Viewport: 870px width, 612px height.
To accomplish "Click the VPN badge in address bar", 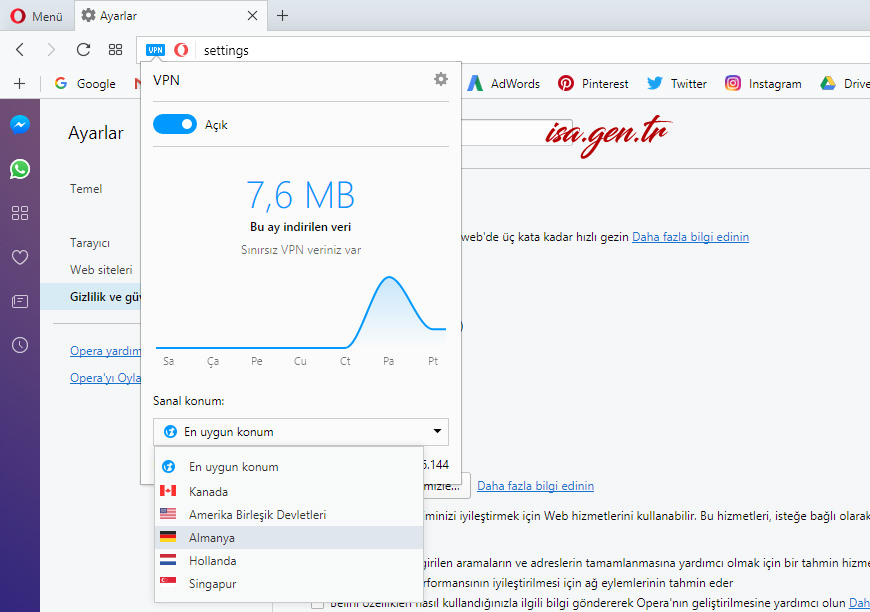I will tap(155, 50).
